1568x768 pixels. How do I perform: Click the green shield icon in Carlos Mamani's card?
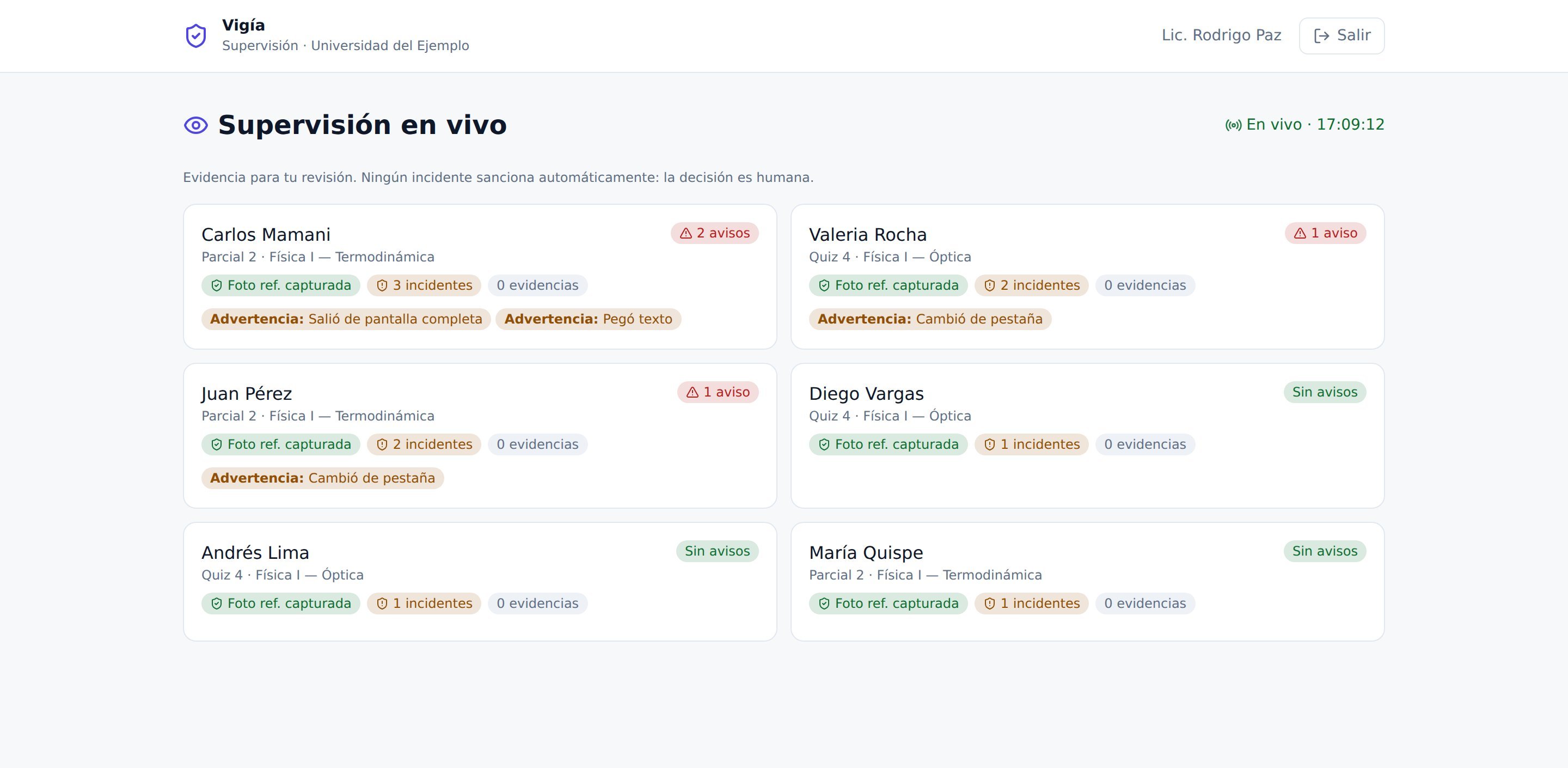217,285
